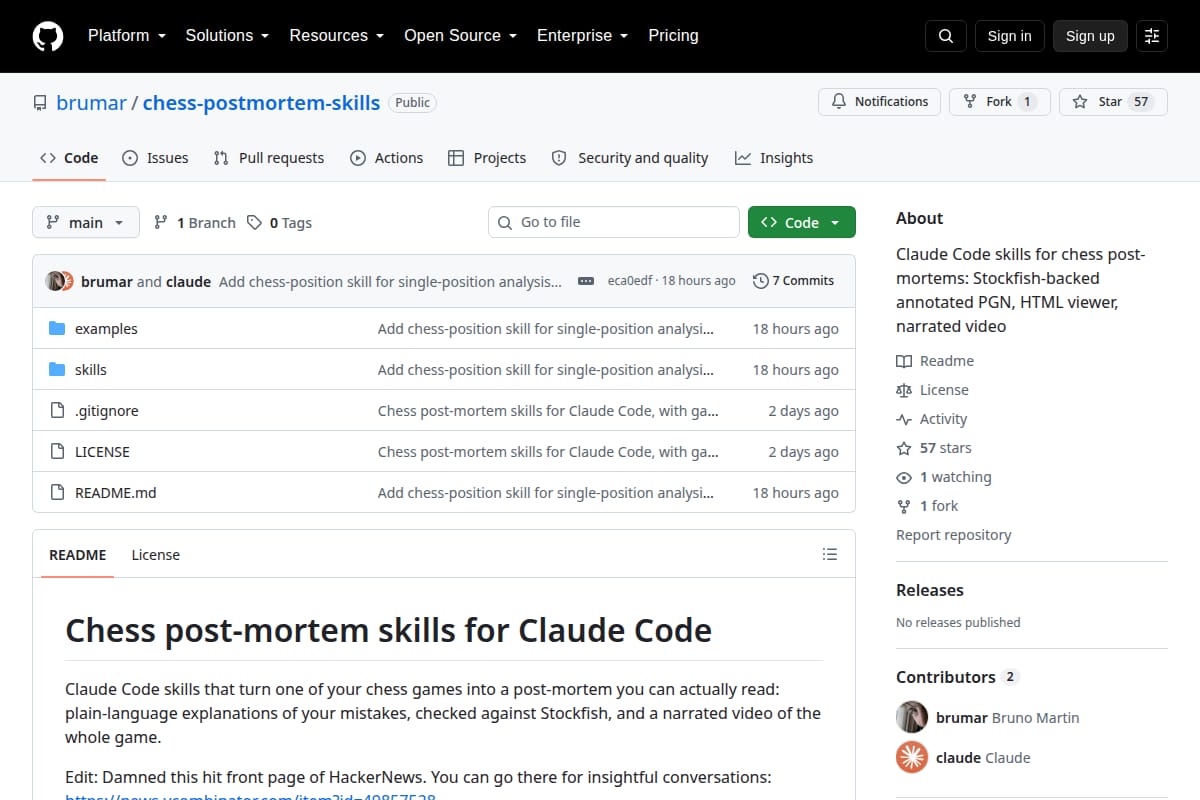Image resolution: width=1200 pixels, height=800 pixels.
Task: Expand the Open Source menu
Action: point(460,36)
